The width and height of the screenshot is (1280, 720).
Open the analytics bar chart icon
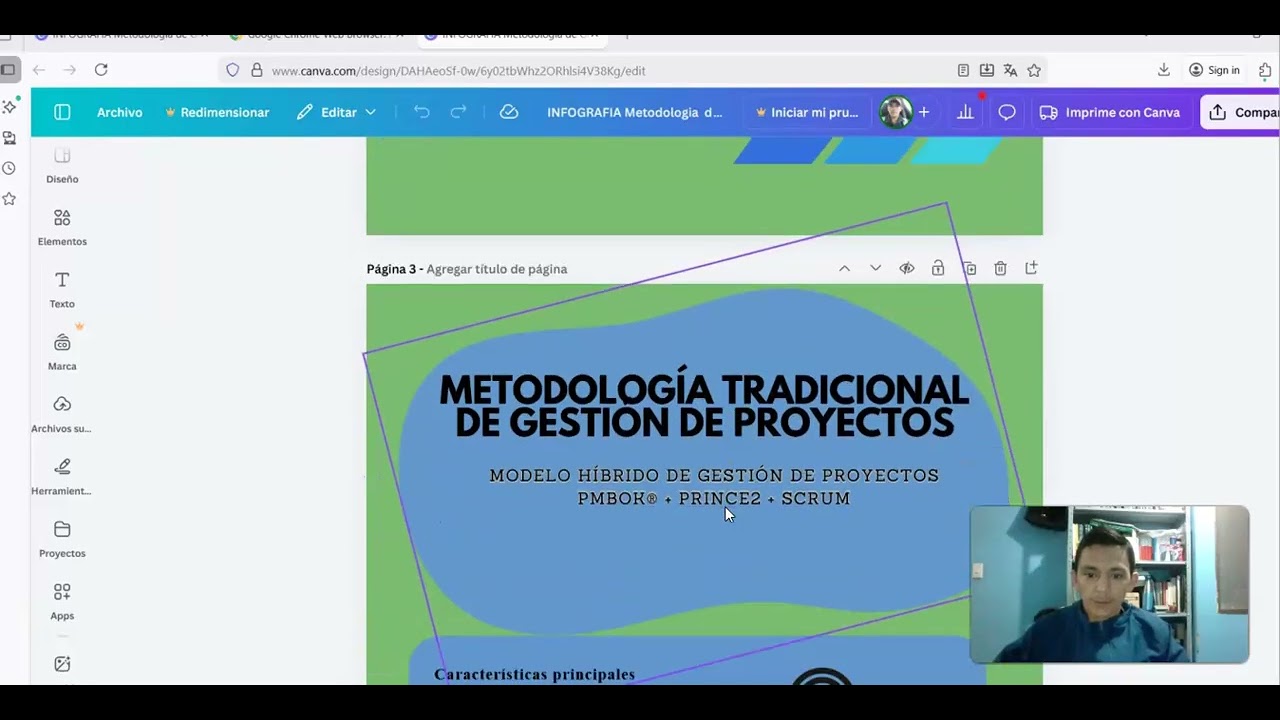(x=965, y=112)
